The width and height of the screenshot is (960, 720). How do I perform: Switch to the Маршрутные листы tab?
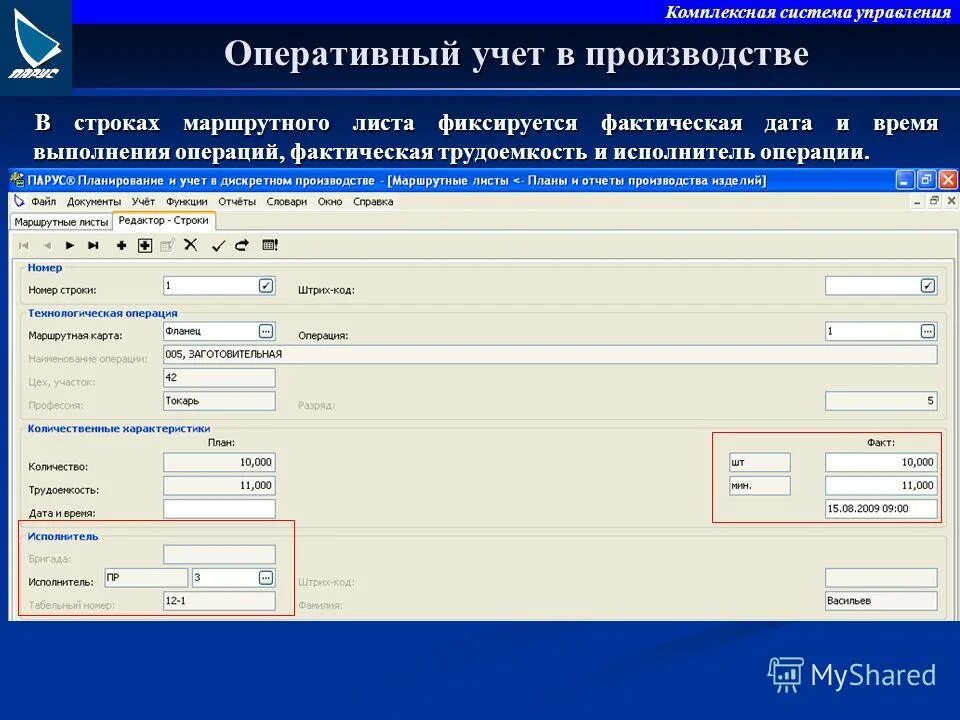pos(62,221)
